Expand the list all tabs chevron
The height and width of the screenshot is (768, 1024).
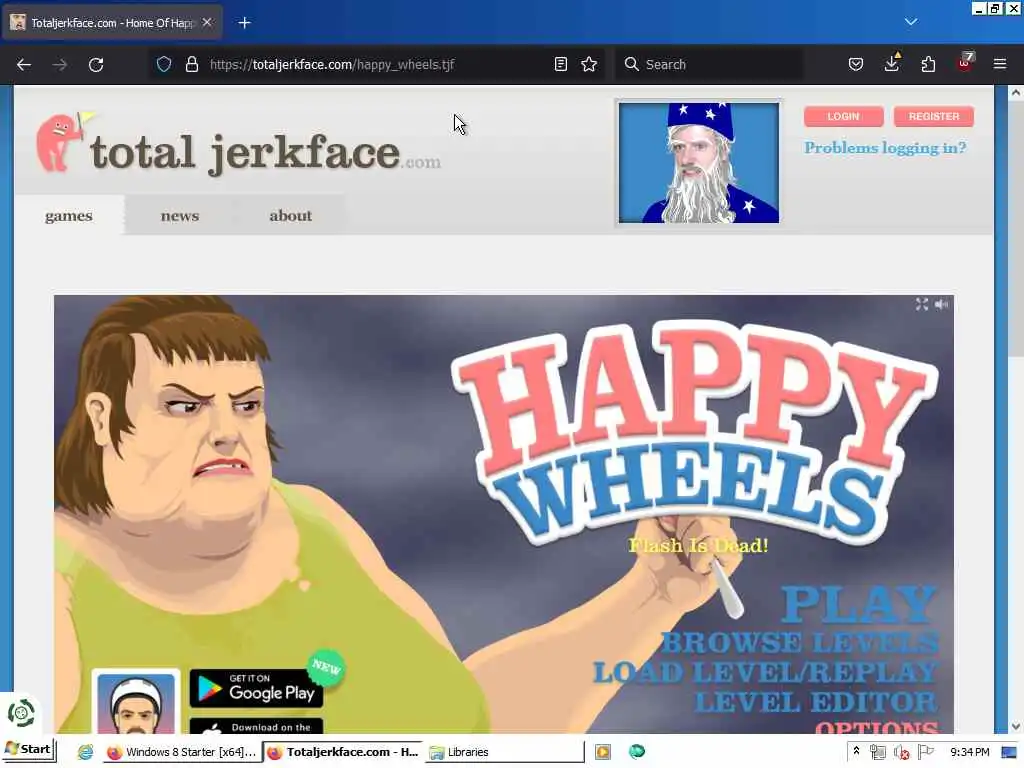pyautogui.click(x=911, y=22)
